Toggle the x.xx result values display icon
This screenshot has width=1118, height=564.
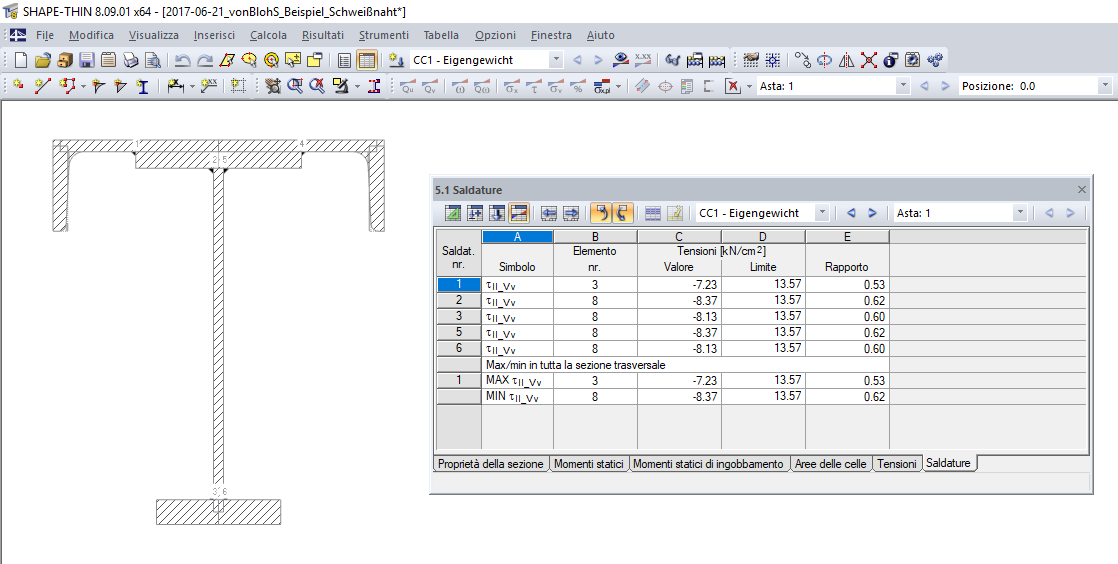(642, 61)
